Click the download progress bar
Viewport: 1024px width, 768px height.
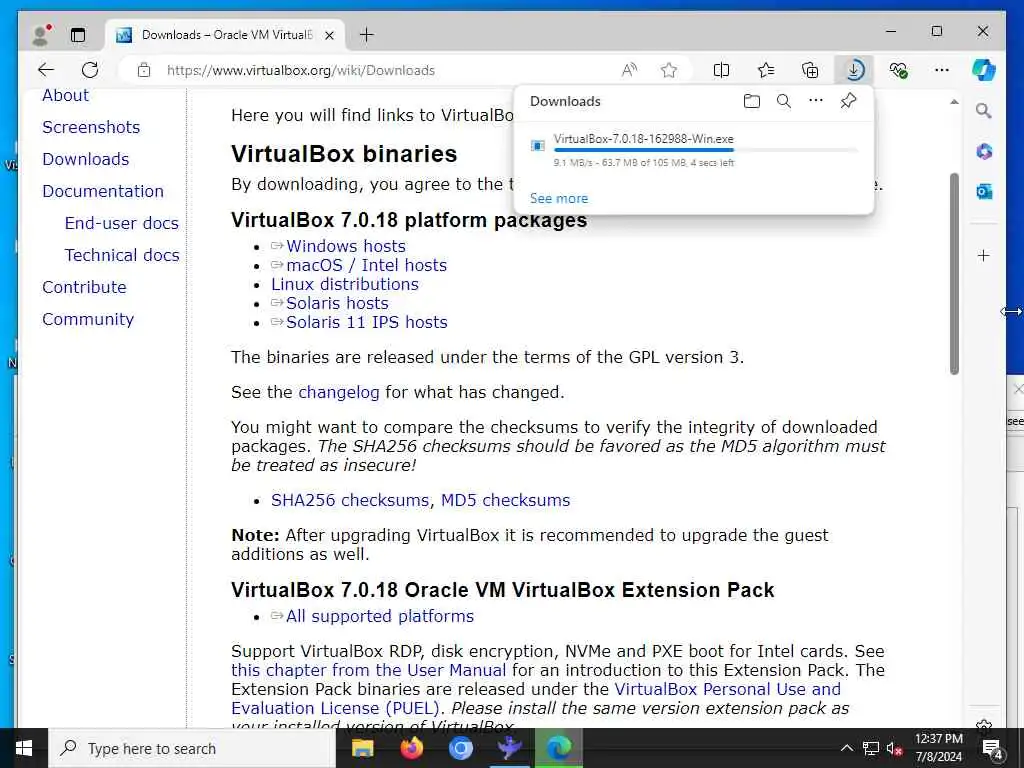(705, 150)
